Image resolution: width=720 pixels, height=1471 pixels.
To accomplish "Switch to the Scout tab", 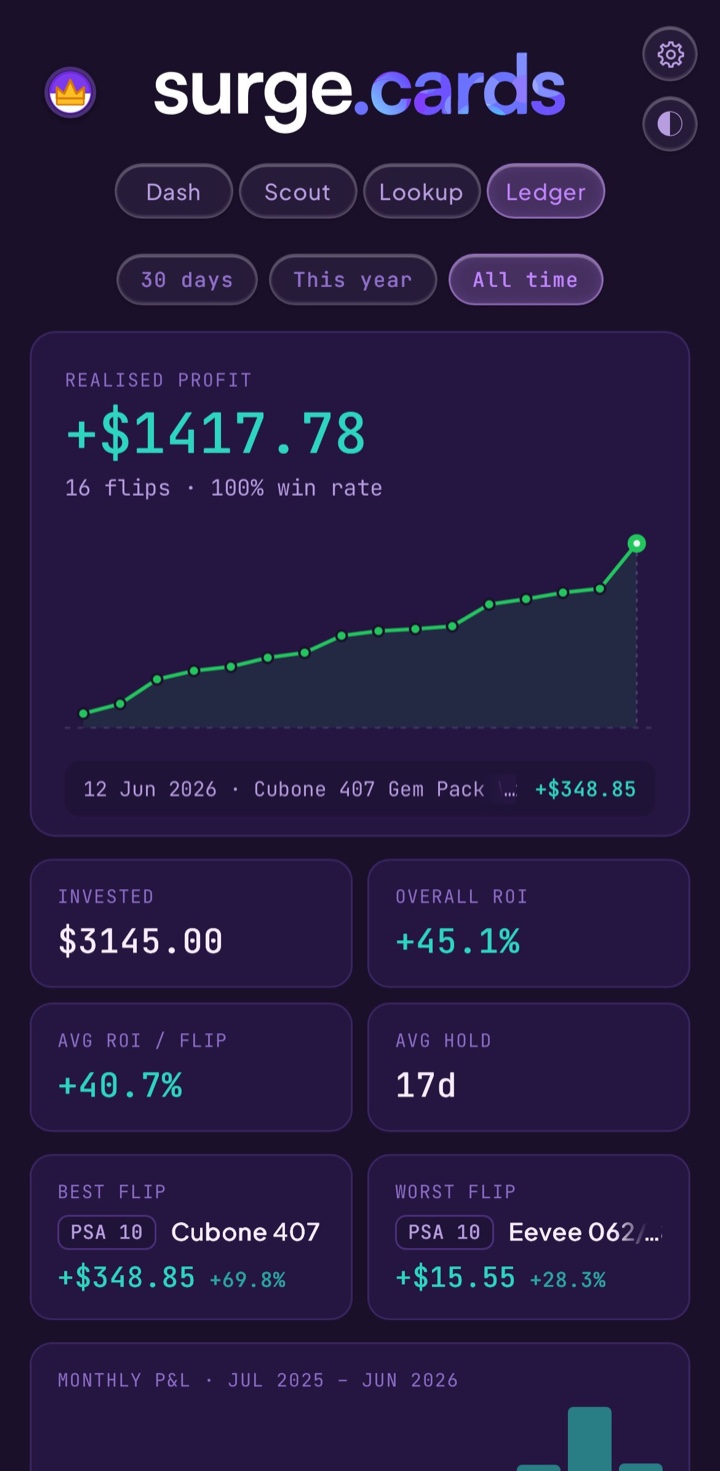I will [x=298, y=191].
